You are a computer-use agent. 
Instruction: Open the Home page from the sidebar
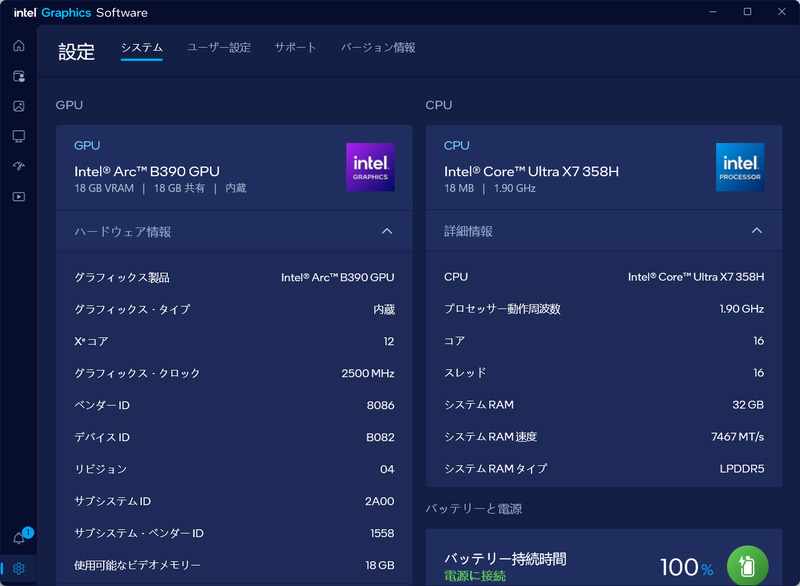click(x=18, y=45)
